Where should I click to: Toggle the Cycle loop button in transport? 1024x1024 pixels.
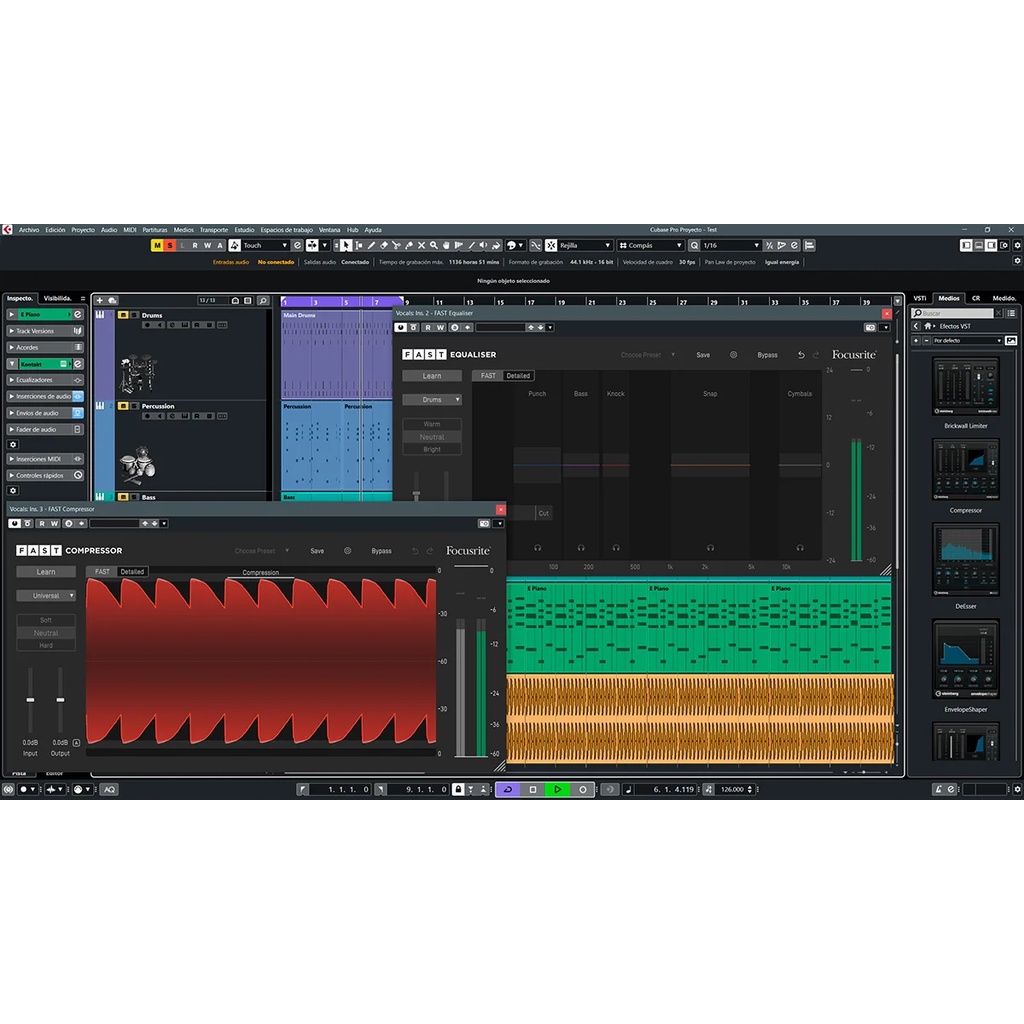[x=508, y=790]
